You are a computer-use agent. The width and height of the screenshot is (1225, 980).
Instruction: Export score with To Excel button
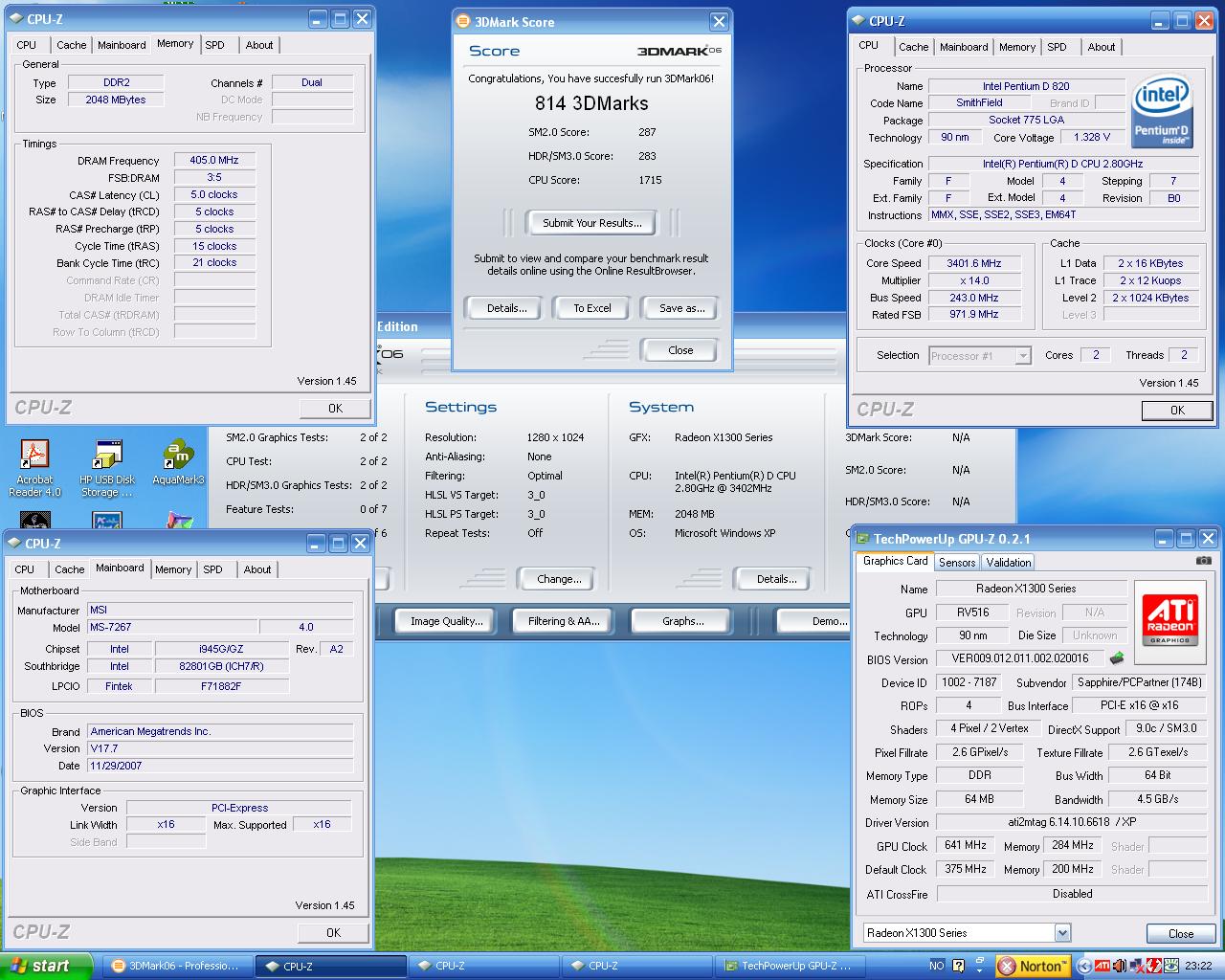[x=591, y=308]
